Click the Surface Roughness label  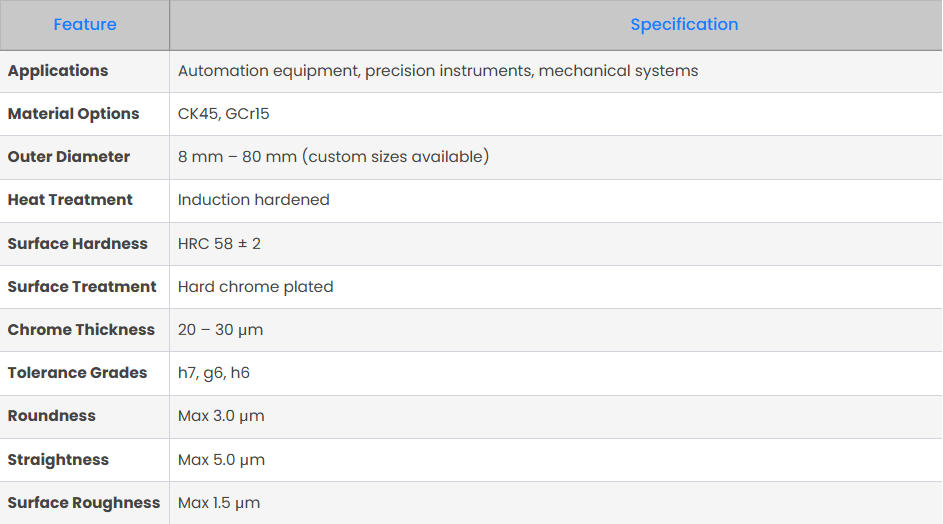[x=84, y=503]
